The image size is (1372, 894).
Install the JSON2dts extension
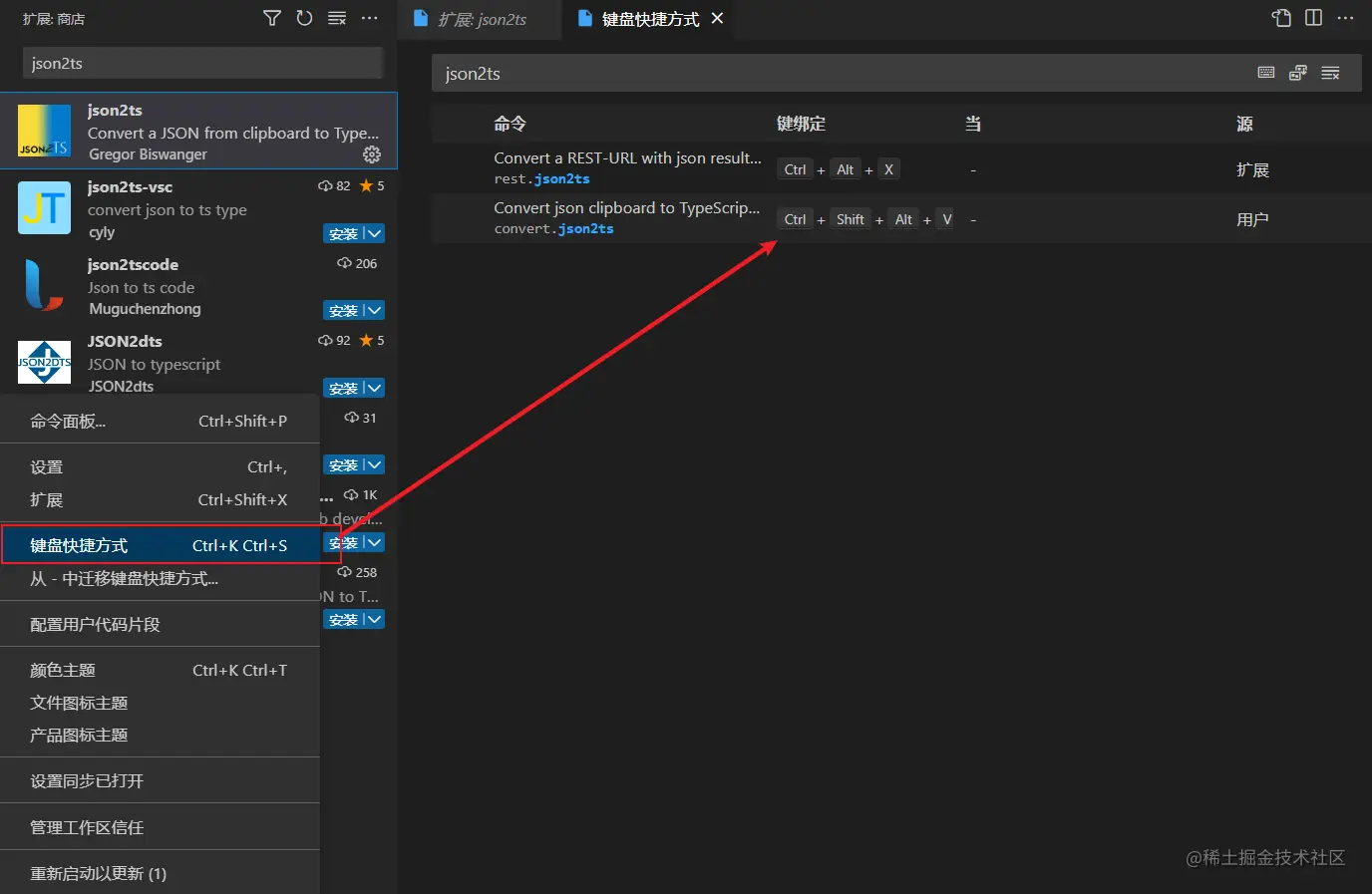coord(342,388)
